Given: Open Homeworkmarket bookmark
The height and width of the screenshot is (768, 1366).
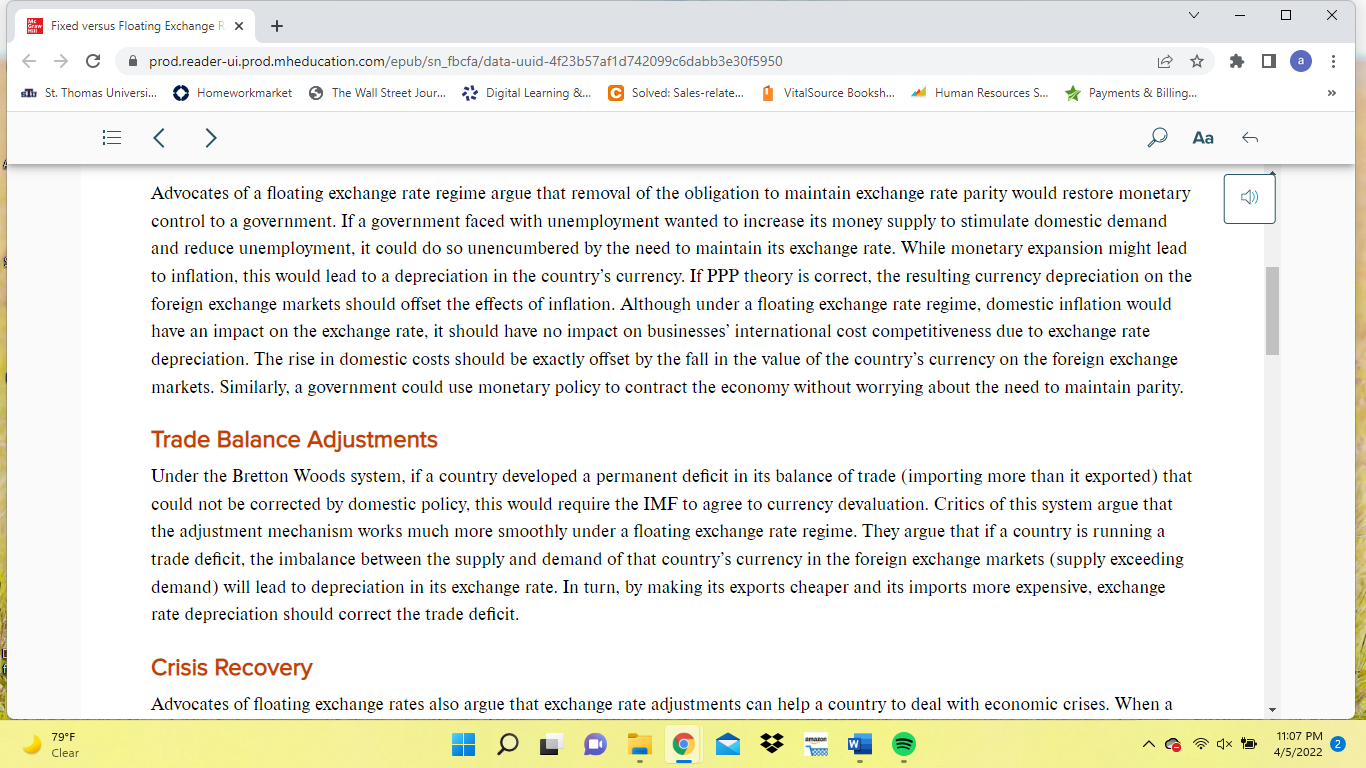Looking at the screenshot, I should 233,93.
